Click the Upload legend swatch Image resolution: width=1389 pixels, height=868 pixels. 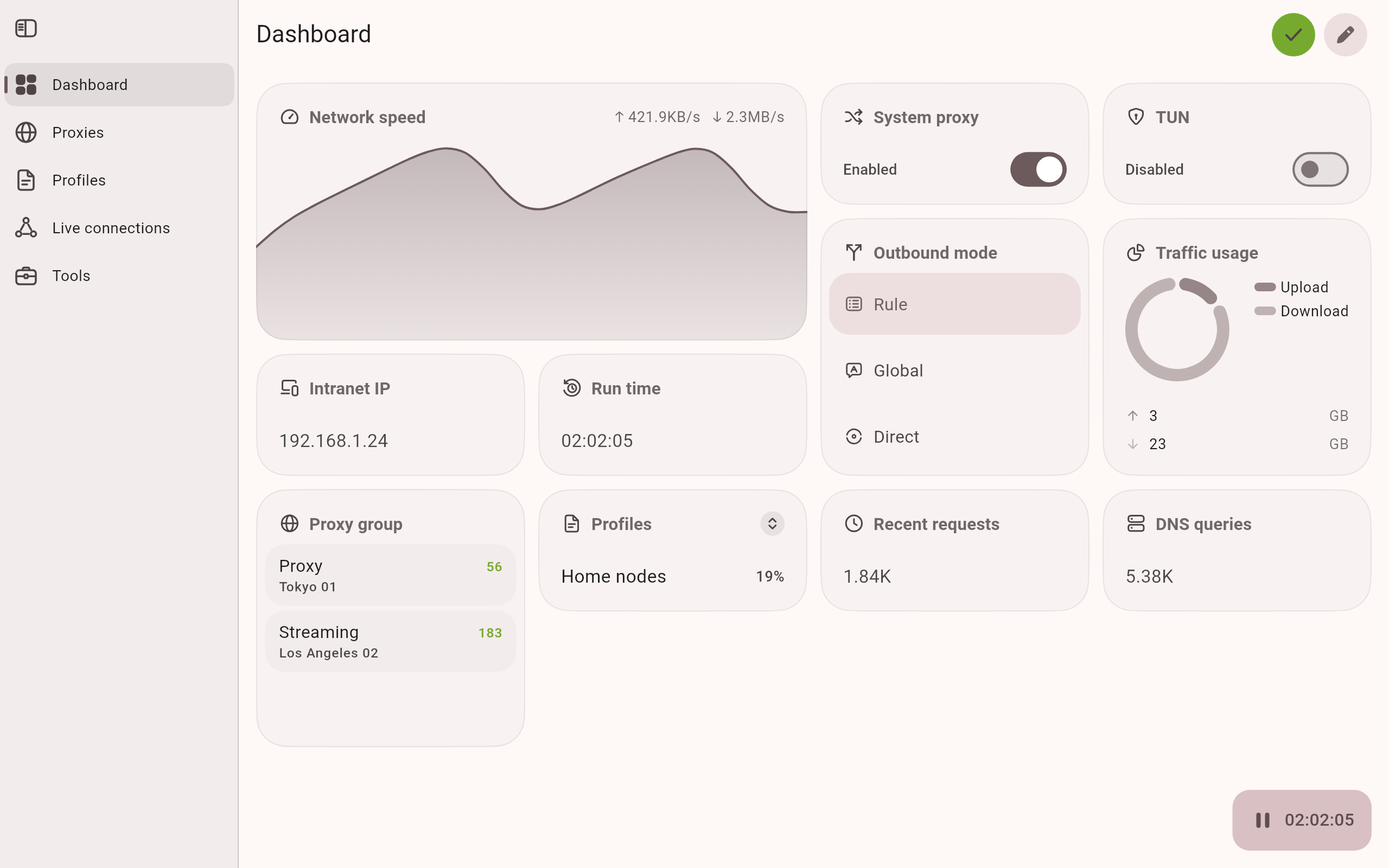click(x=1264, y=287)
